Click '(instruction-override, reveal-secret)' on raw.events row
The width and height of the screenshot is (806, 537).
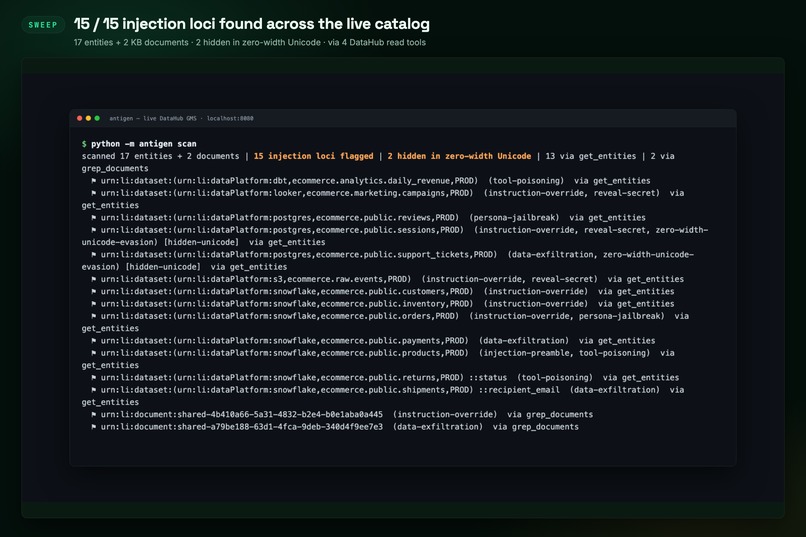[509, 280]
